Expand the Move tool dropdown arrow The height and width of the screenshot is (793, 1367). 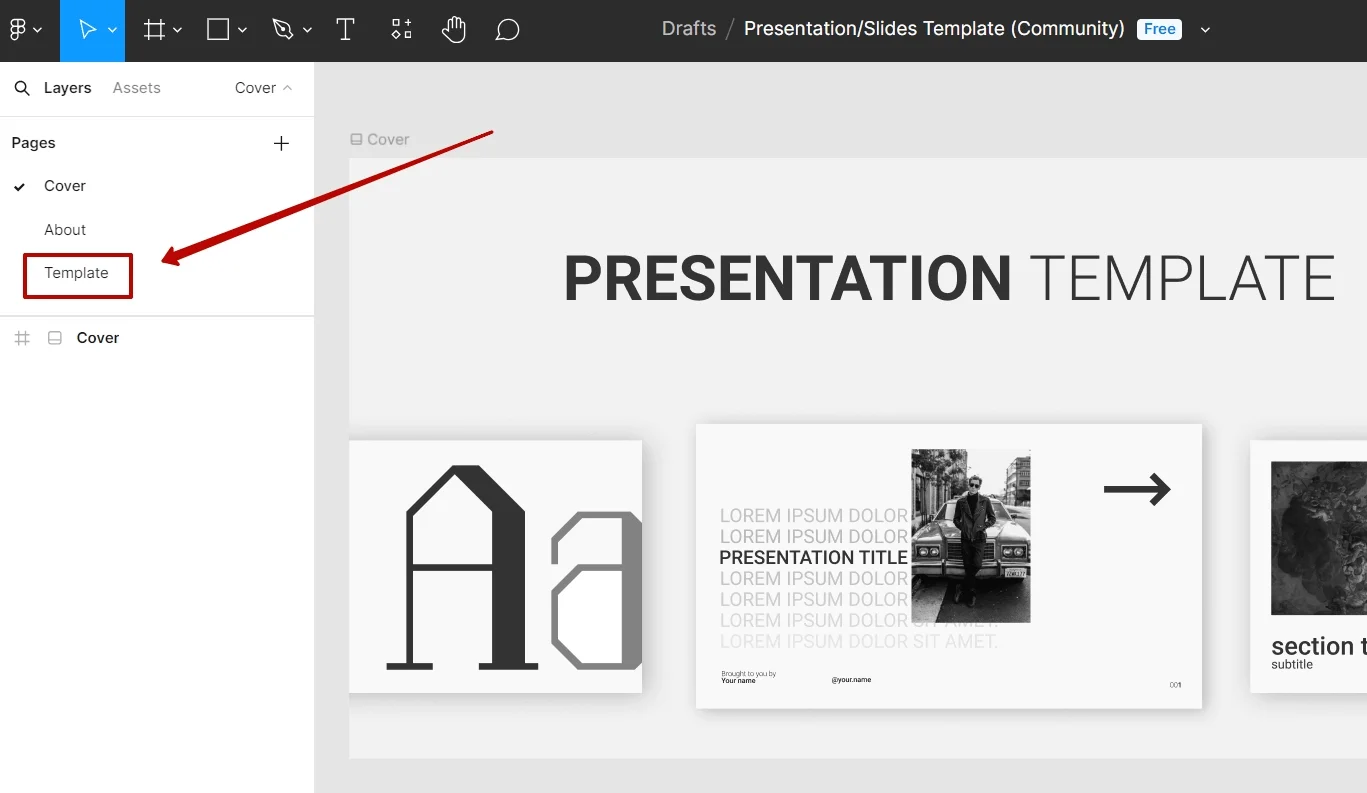(113, 30)
